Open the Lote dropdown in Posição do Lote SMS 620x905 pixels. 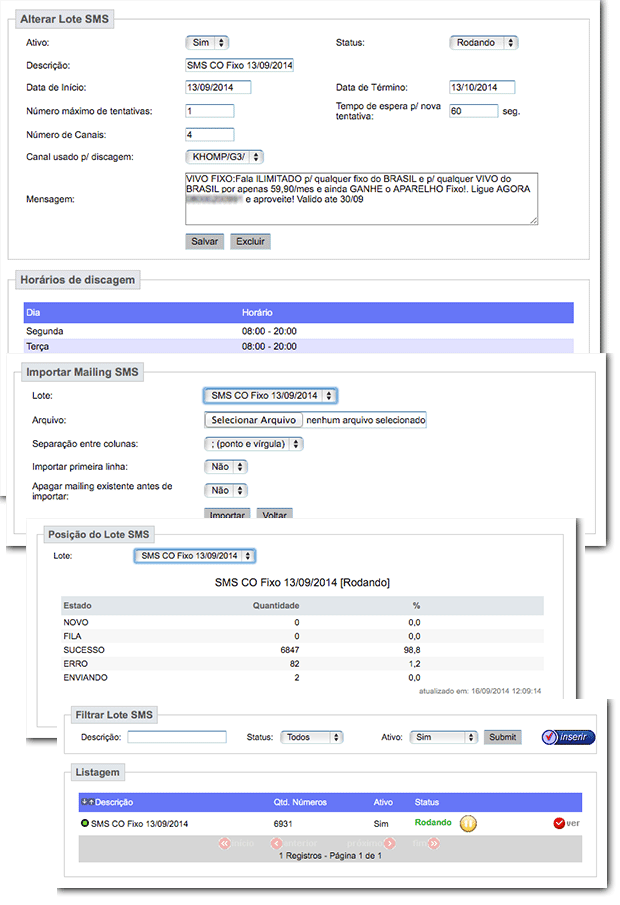tap(195, 555)
